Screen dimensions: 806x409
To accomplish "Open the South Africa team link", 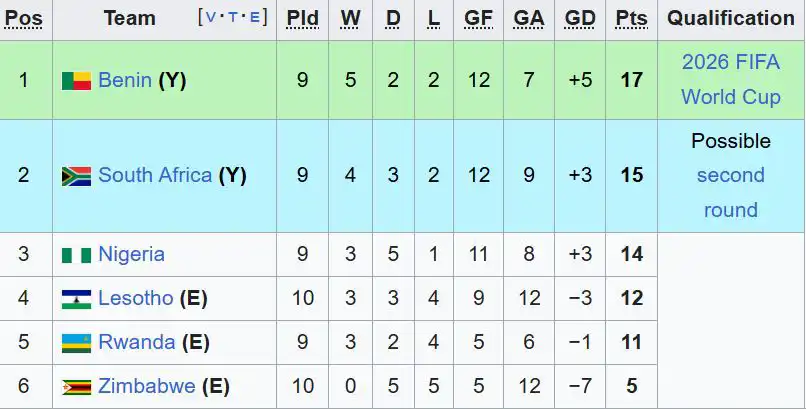I will point(155,176).
